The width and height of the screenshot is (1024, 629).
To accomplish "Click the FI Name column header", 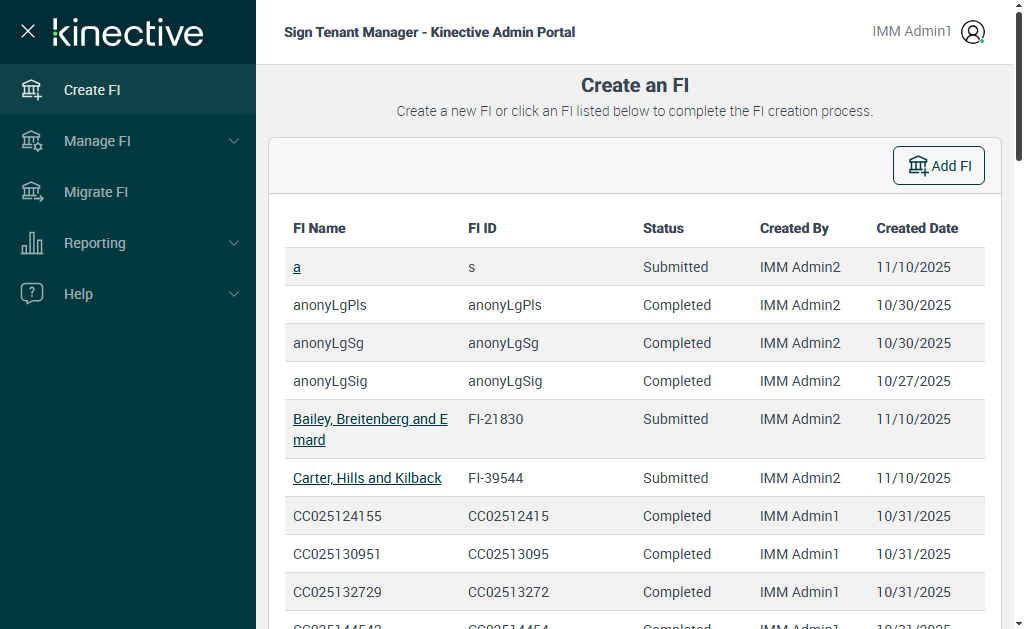I will 319,228.
